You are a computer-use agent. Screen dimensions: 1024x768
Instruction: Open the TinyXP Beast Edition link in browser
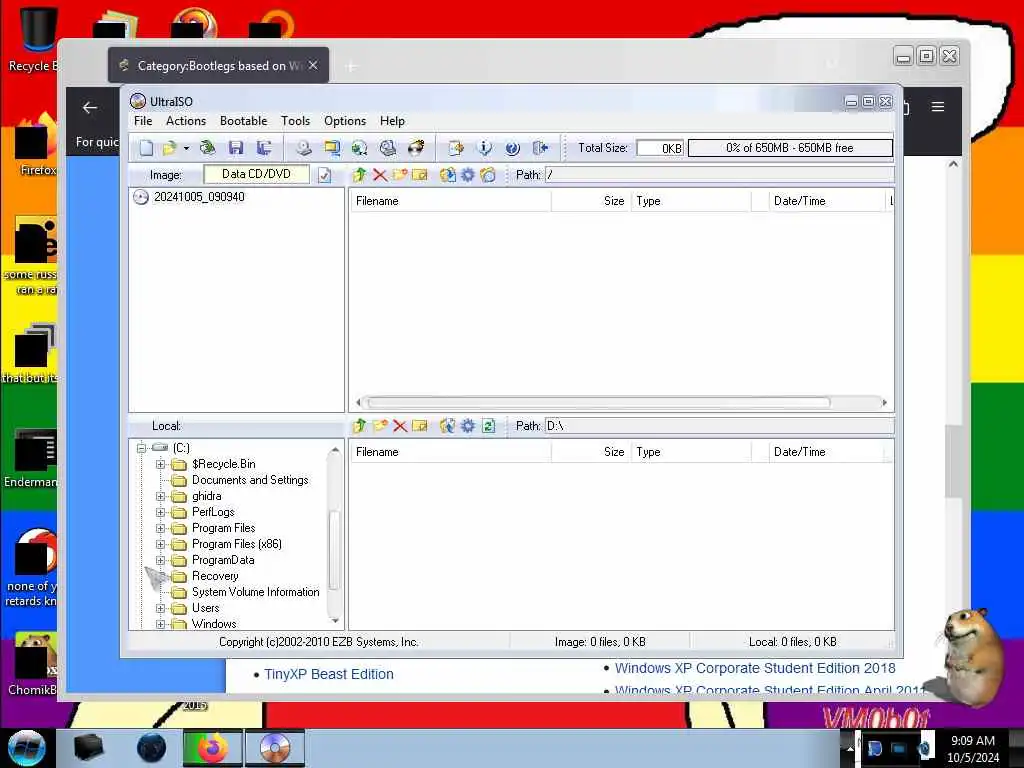click(x=328, y=675)
